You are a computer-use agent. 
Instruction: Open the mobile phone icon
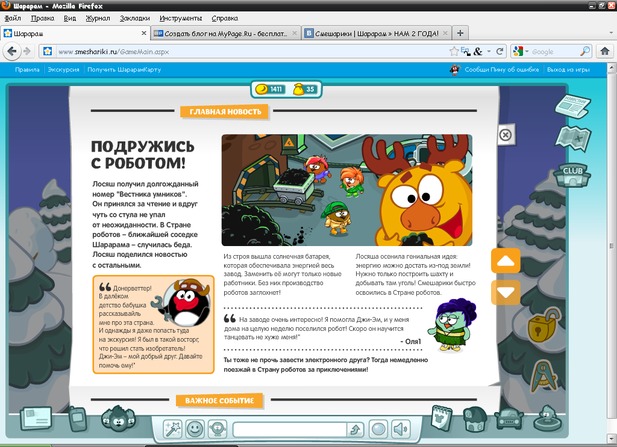(78, 419)
